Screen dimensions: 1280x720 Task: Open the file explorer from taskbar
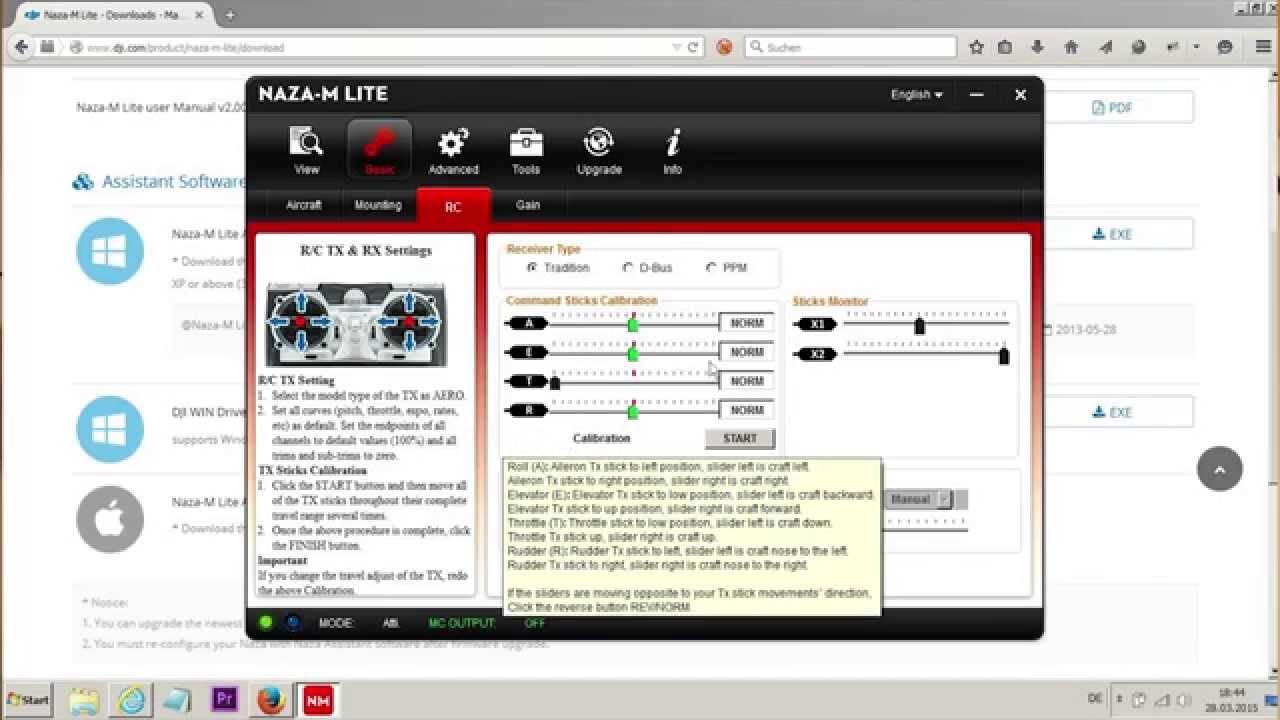point(85,699)
